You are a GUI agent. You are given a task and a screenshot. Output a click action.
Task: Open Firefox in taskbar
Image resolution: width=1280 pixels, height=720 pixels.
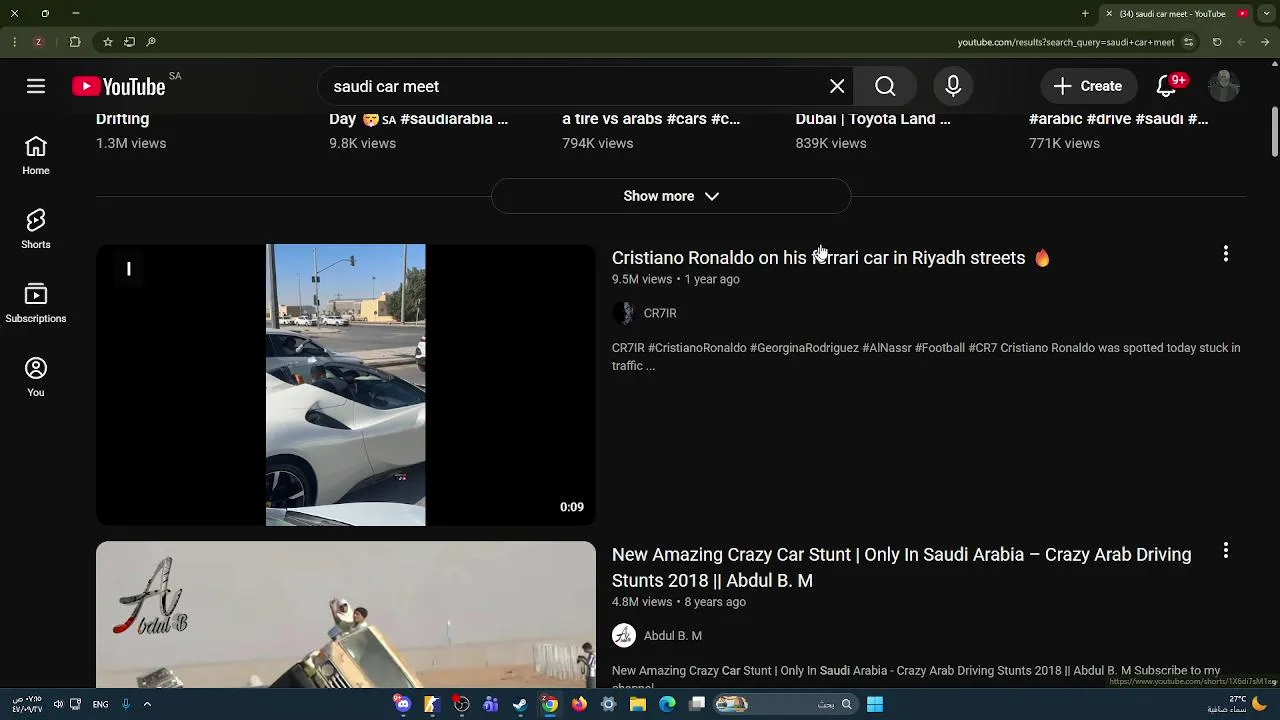[579, 704]
